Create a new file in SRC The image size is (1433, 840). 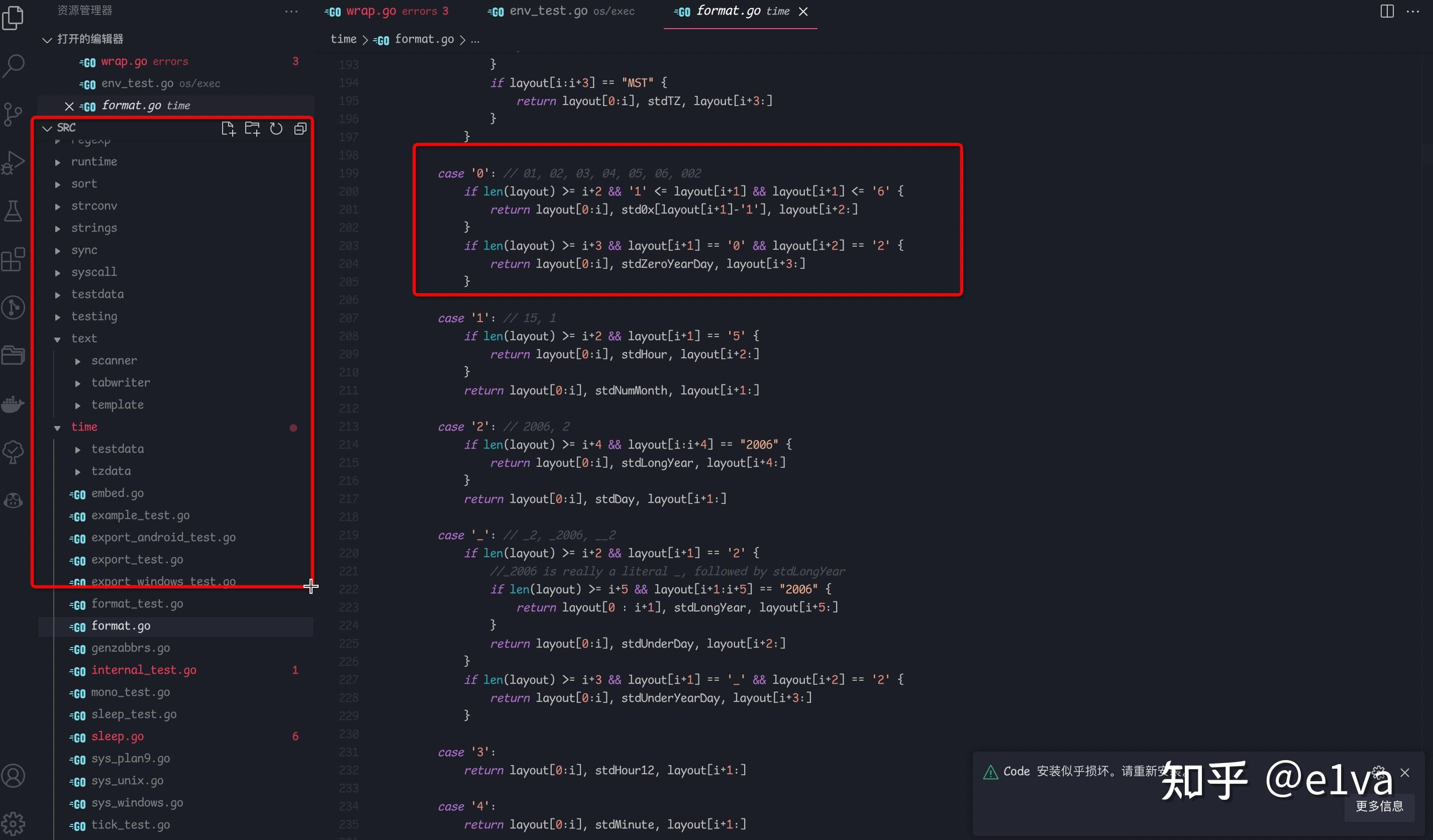tap(229, 128)
